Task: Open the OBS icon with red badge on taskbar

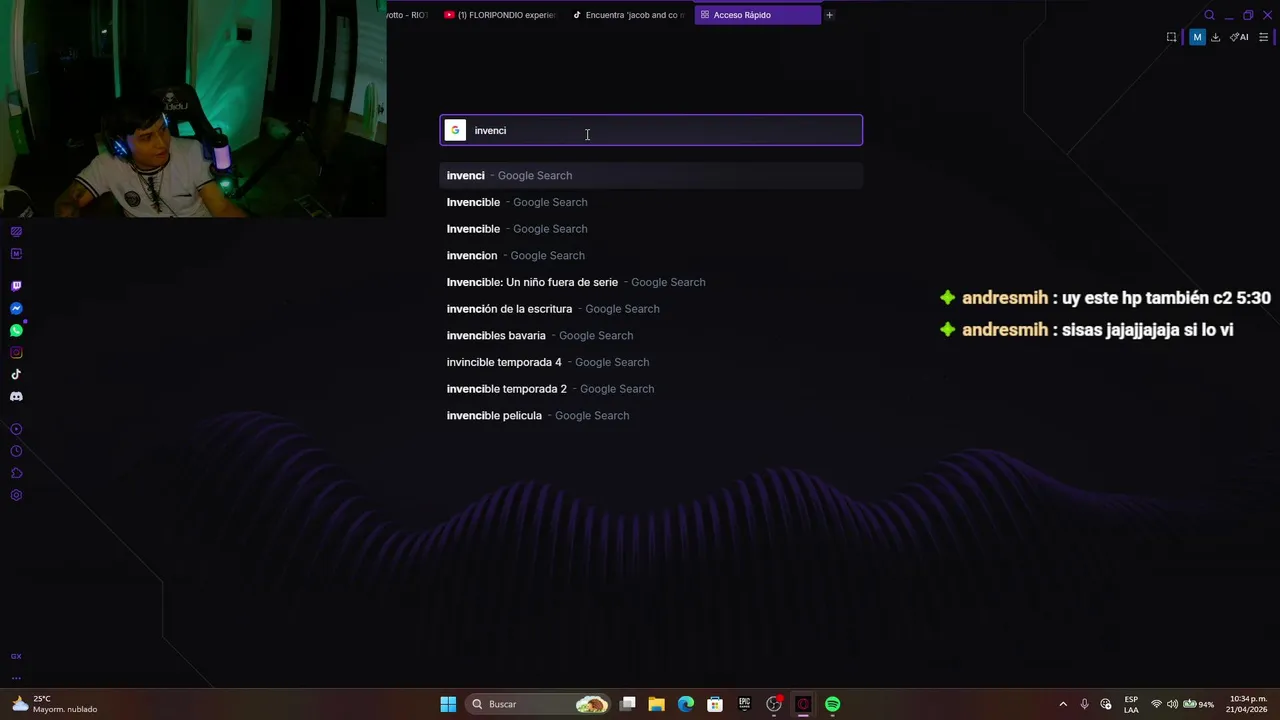Action: 774,704
